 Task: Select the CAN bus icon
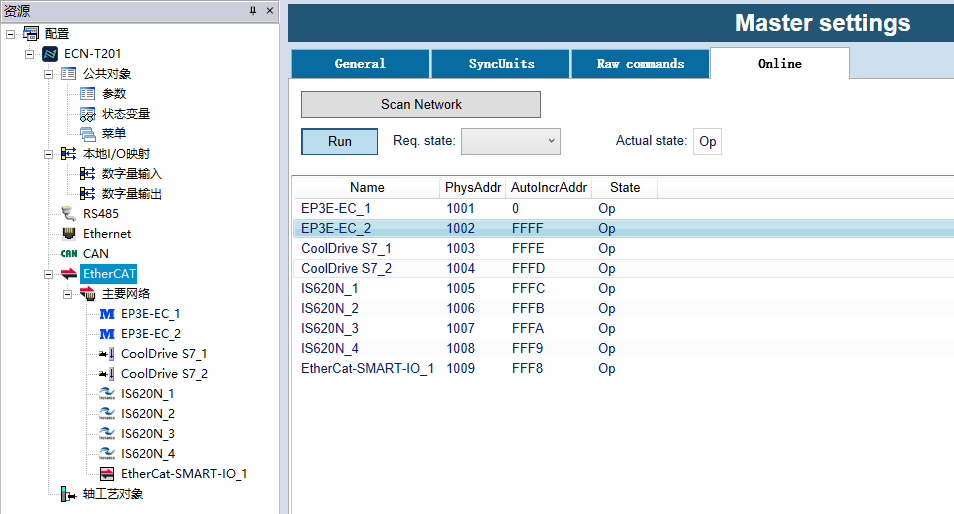[68, 254]
